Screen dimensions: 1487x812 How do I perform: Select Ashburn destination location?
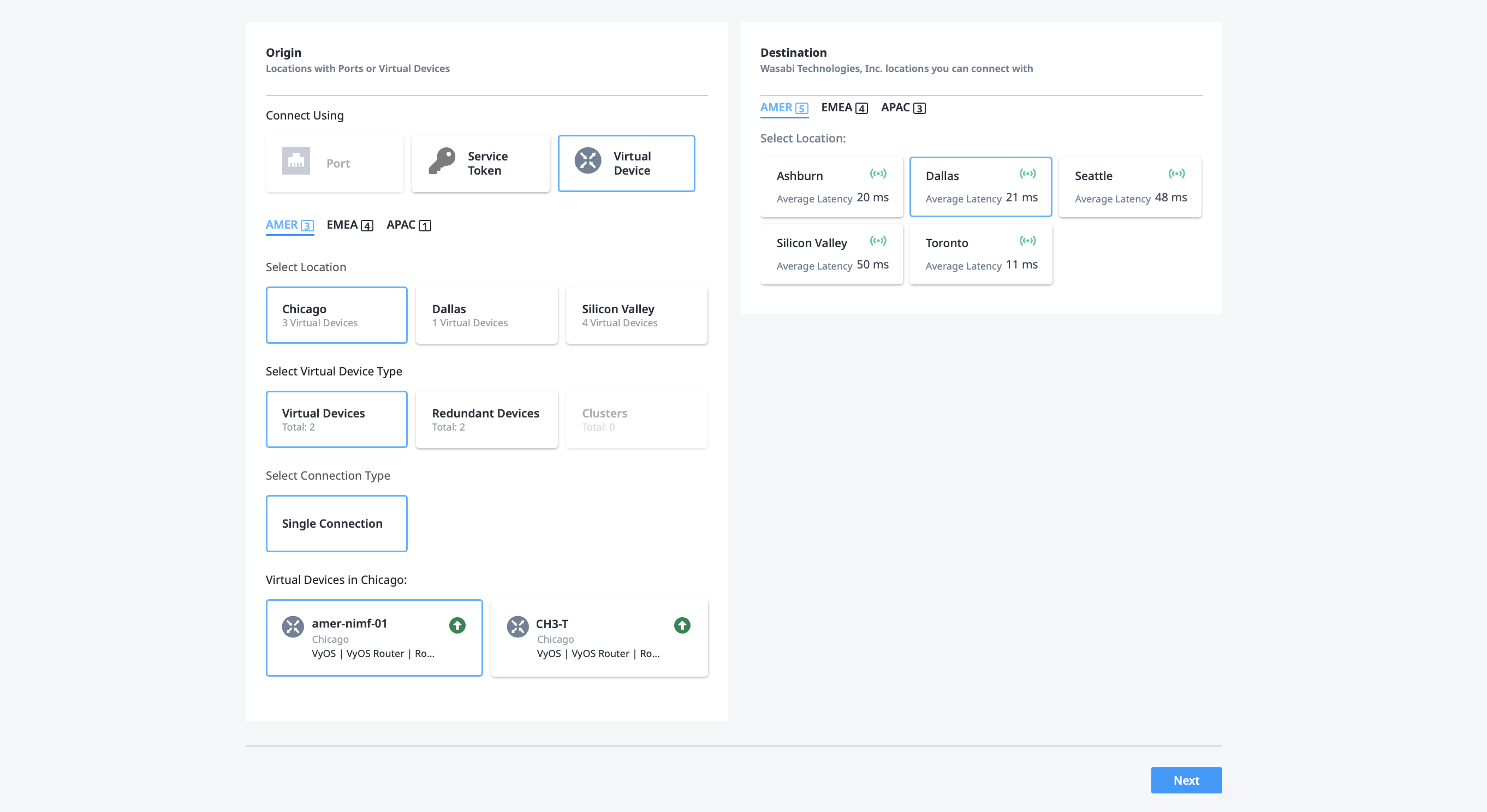831,187
